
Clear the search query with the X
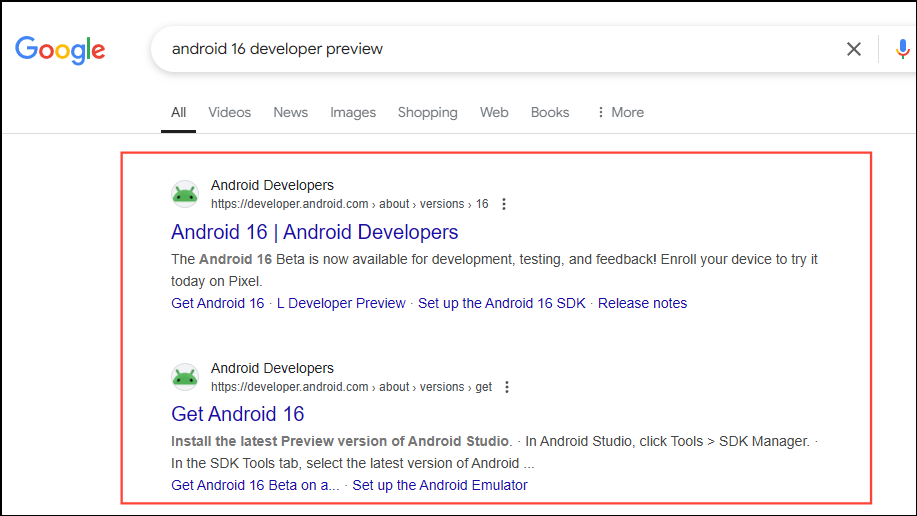point(854,49)
